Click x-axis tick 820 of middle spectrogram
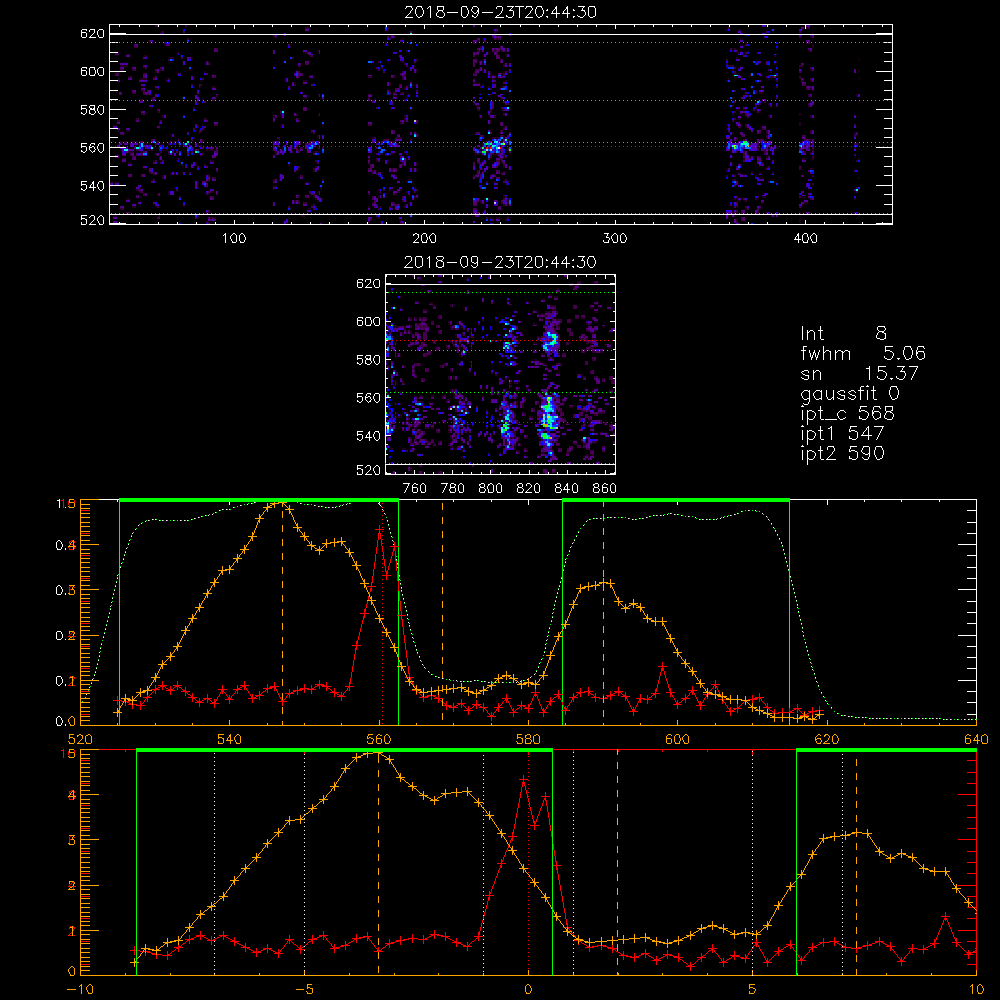The height and width of the screenshot is (1000, 1000). (529, 489)
